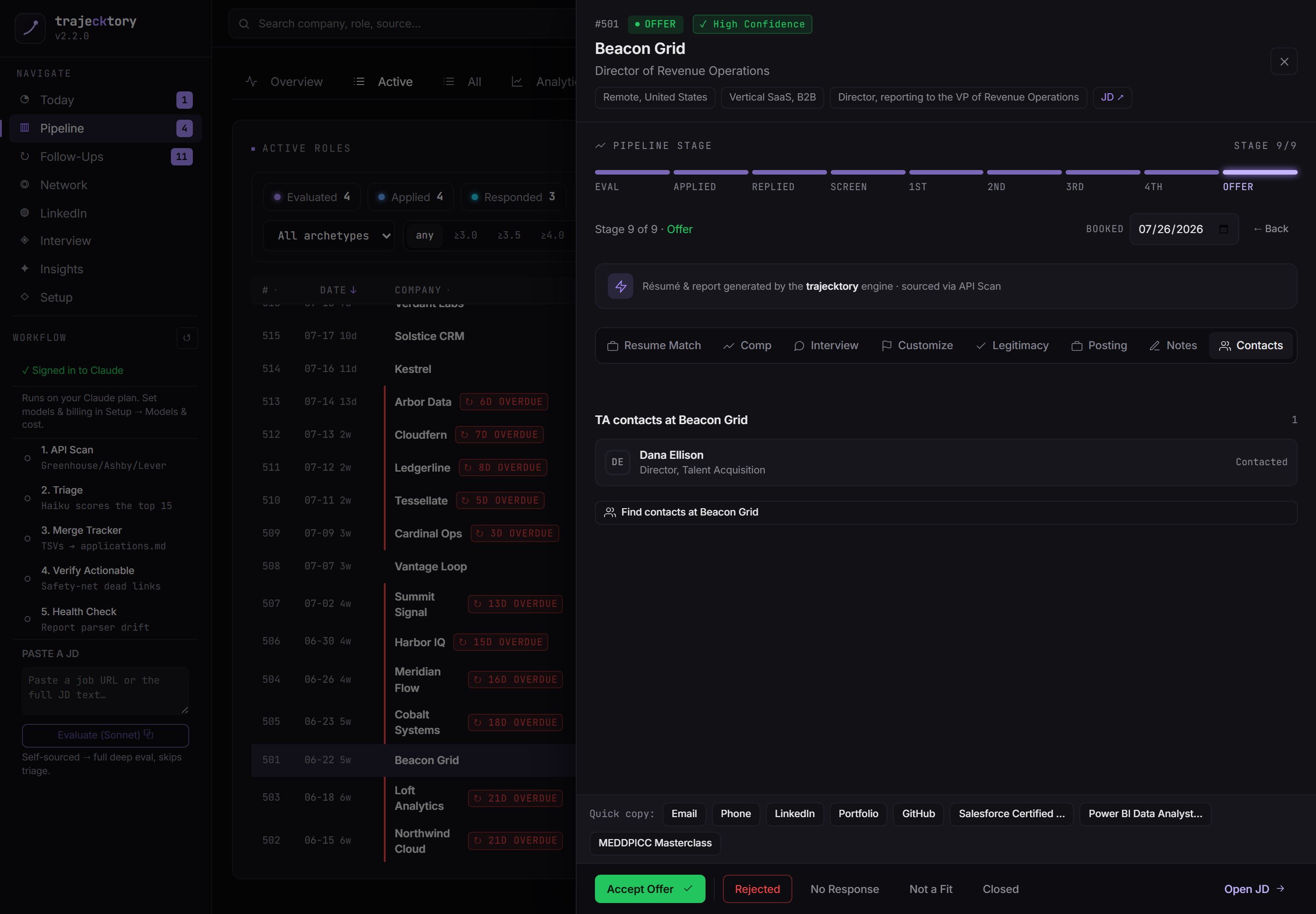Click Find contacts at Beacon Grid
The image size is (1316, 914).
point(946,513)
